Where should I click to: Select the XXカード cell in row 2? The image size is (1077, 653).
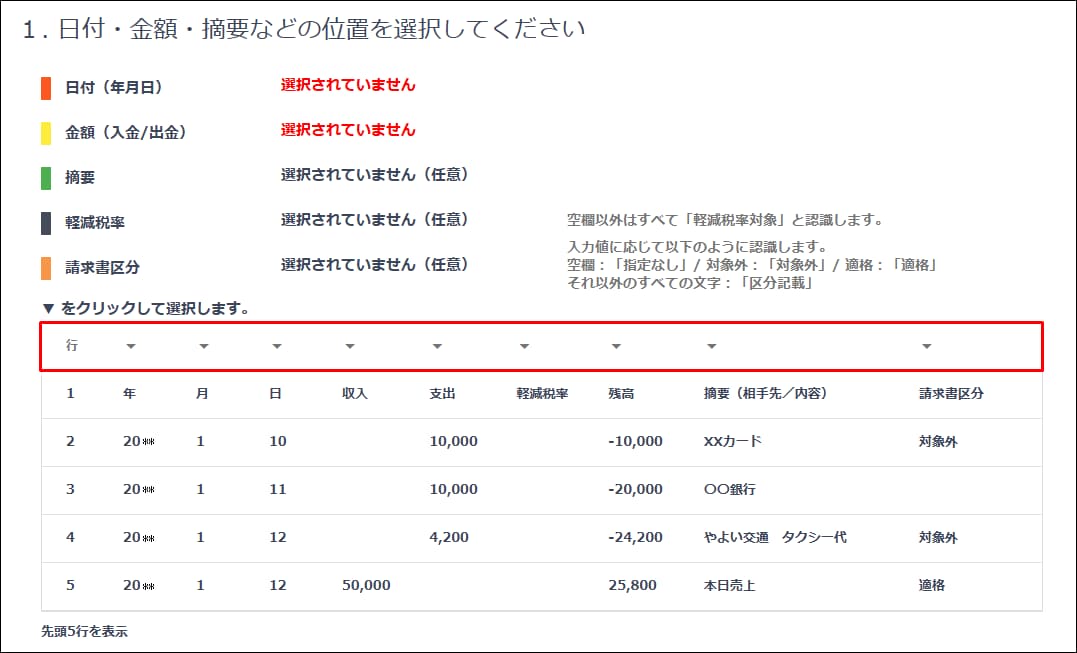(733, 442)
